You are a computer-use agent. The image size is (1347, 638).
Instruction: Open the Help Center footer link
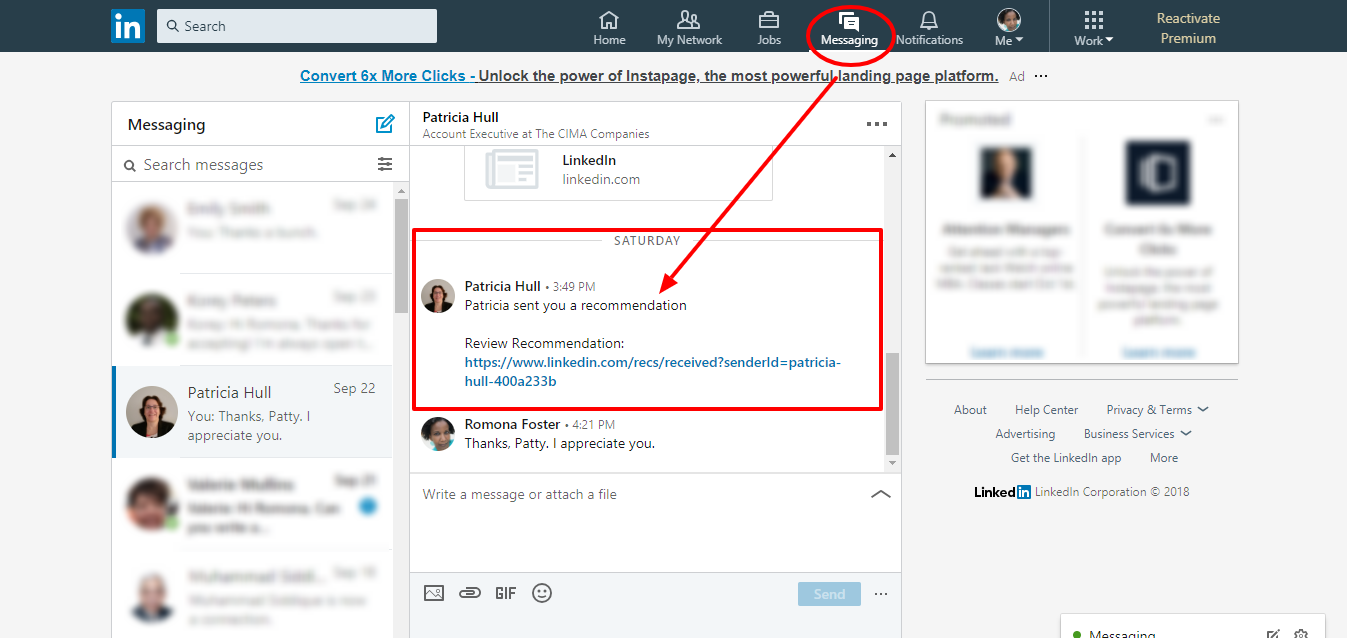1047,410
